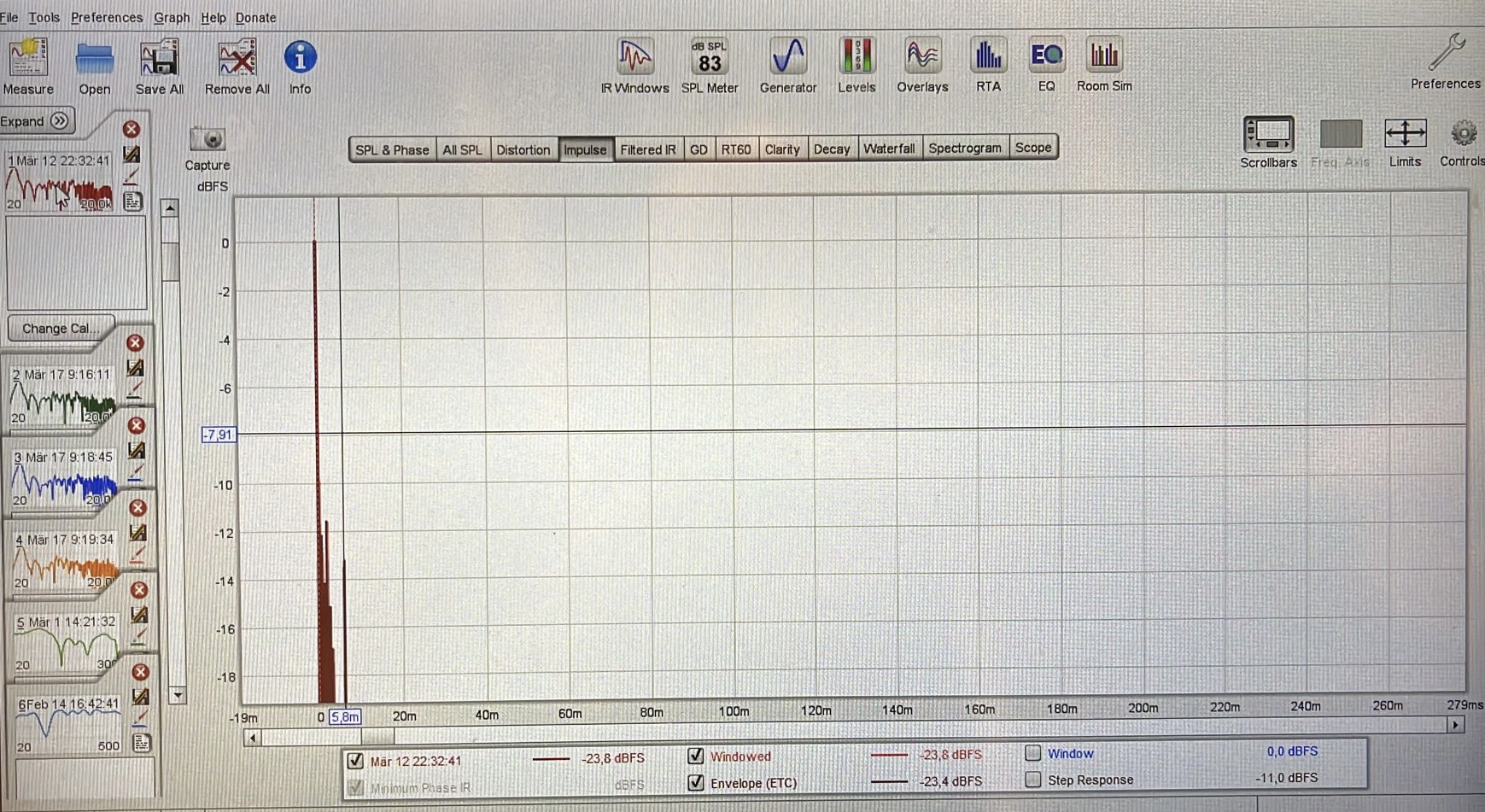
Task: Enable the Step Response trace
Action: (x=1033, y=780)
